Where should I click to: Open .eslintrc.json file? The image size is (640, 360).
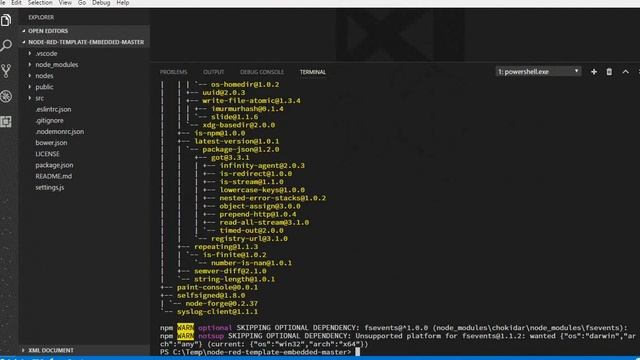pyautogui.click(x=53, y=109)
